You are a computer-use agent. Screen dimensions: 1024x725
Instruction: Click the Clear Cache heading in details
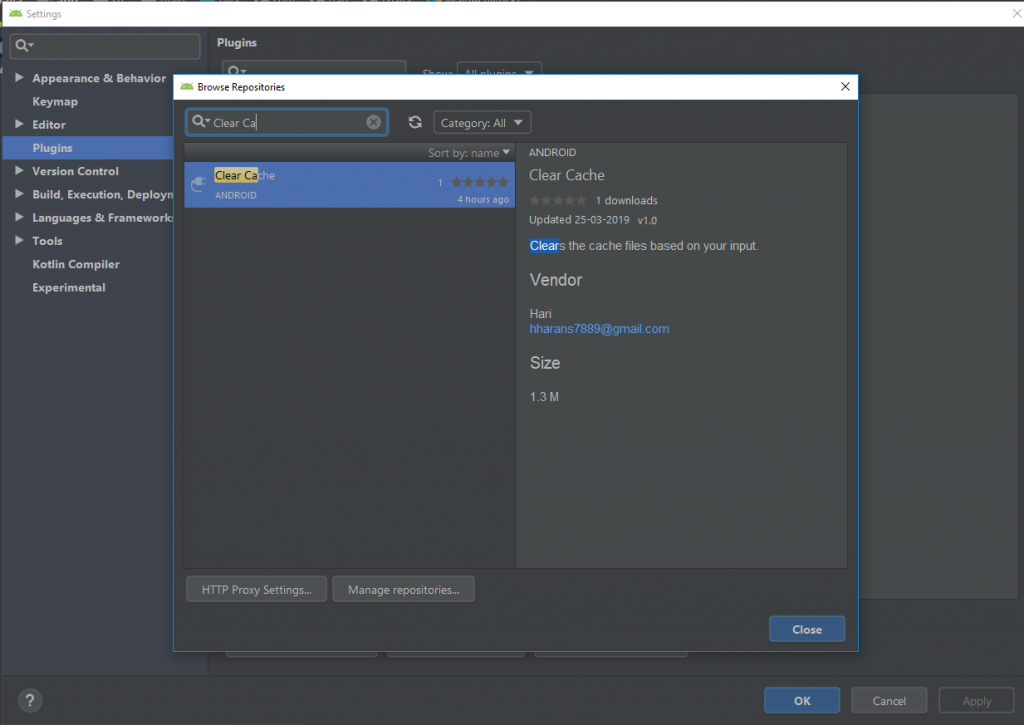click(x=566, y=175)
